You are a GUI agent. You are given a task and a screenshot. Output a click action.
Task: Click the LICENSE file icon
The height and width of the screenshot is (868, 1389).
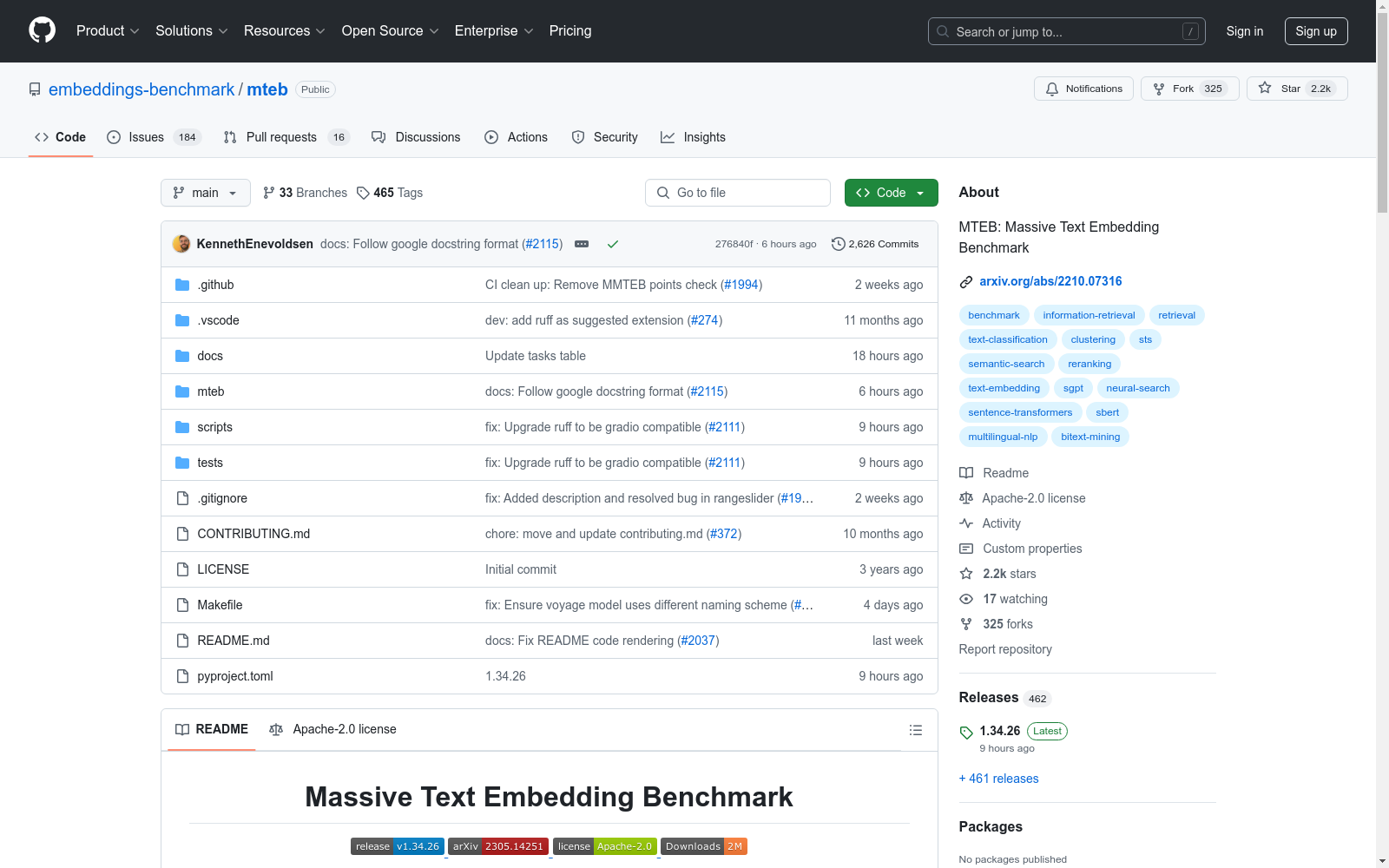pyautogui.click(x=182, y=569)
